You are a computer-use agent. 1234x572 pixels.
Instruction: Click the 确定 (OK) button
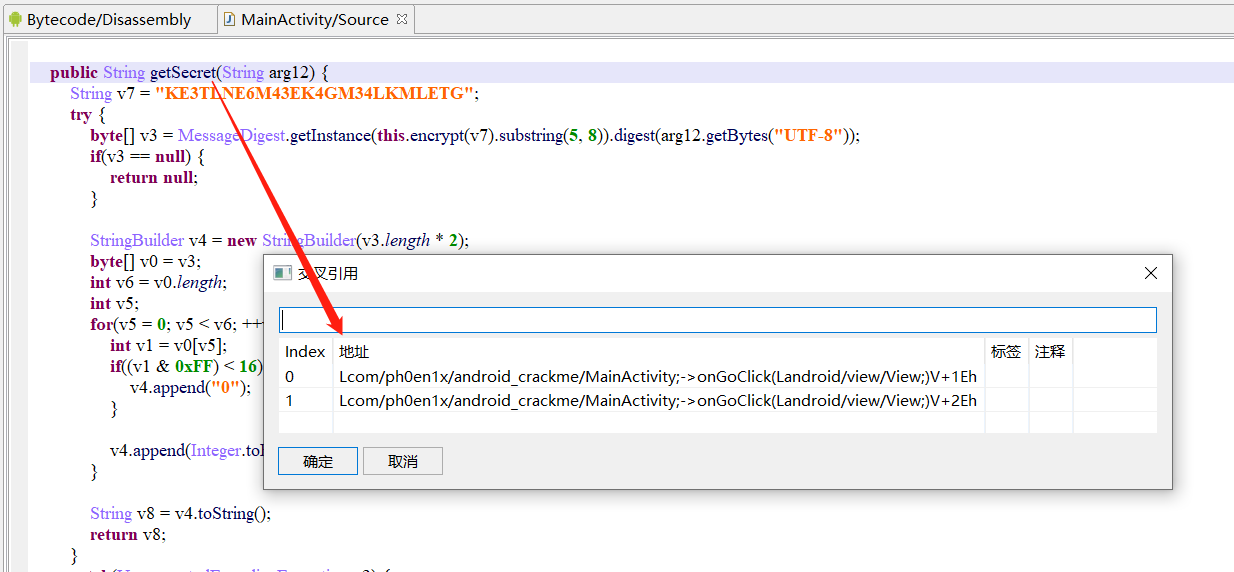tap(318, 461)
